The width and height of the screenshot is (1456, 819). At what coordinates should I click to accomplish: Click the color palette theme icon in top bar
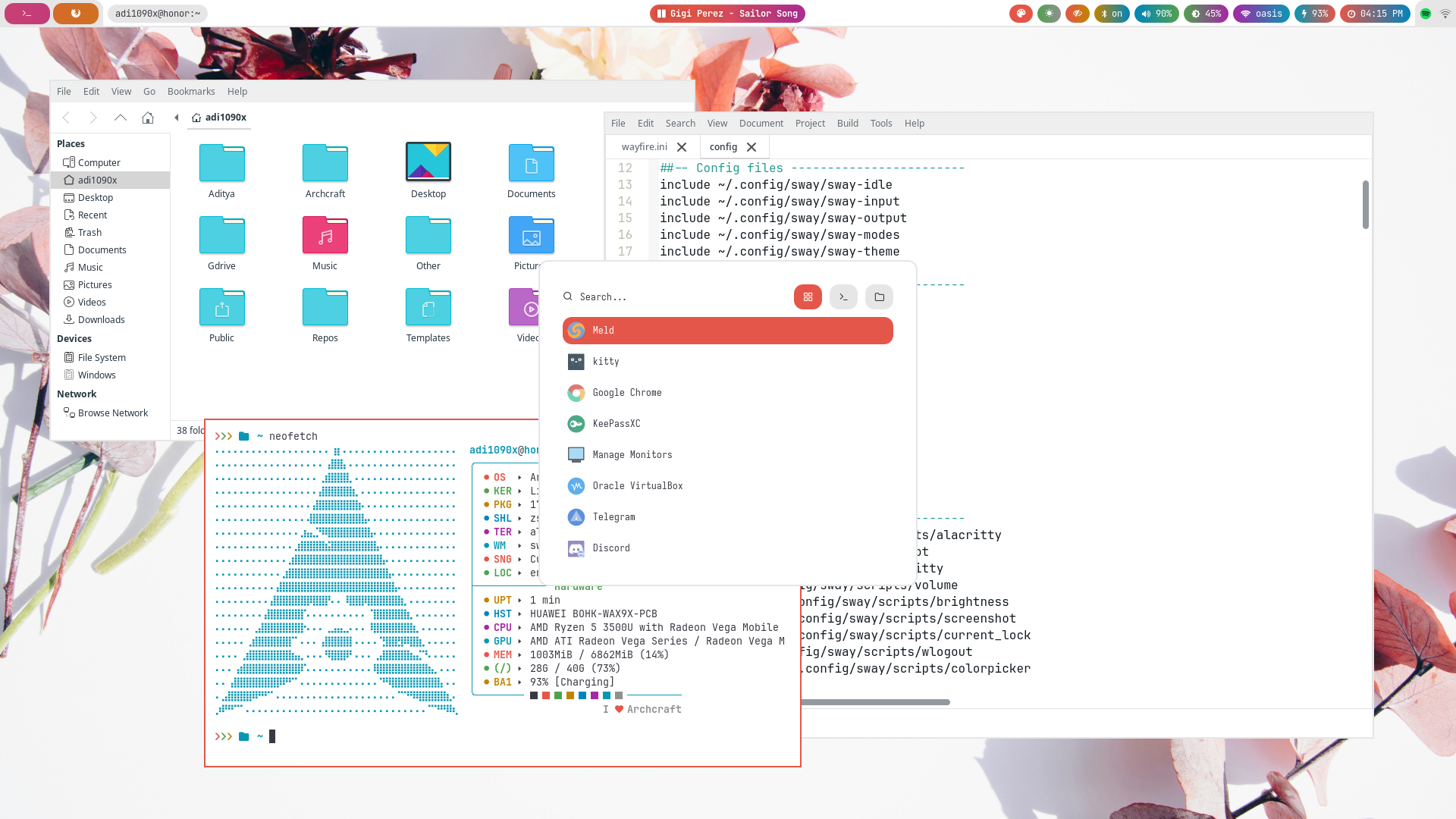tap(1021, 14)
